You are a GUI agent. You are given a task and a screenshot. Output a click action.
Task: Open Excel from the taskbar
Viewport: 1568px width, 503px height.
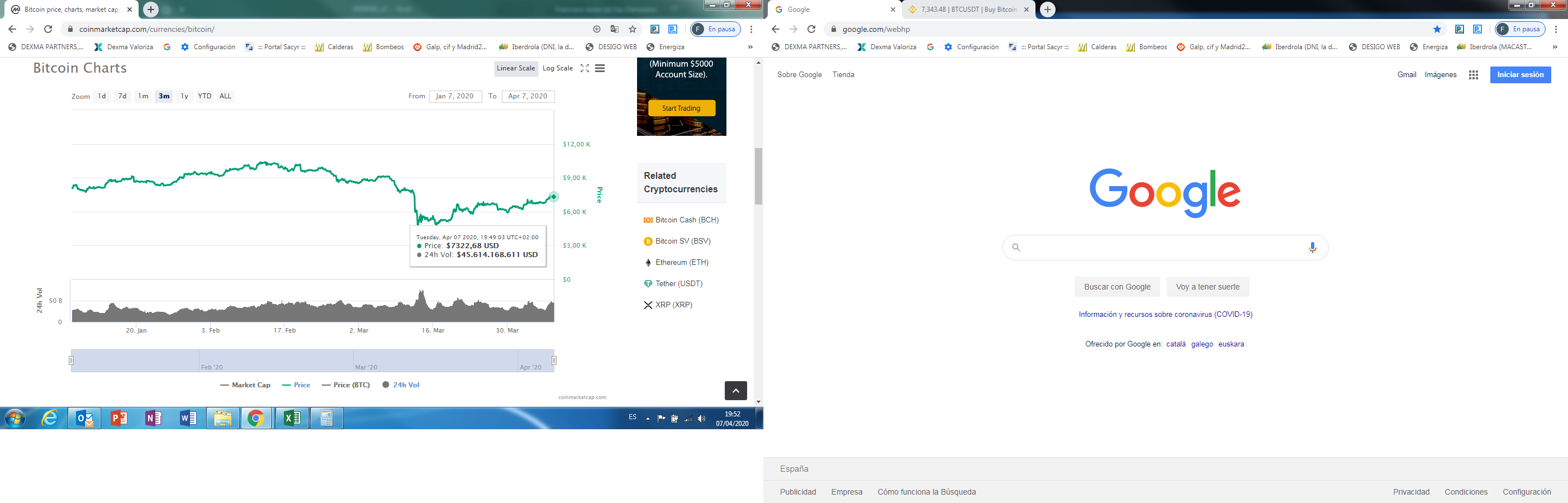292,419
